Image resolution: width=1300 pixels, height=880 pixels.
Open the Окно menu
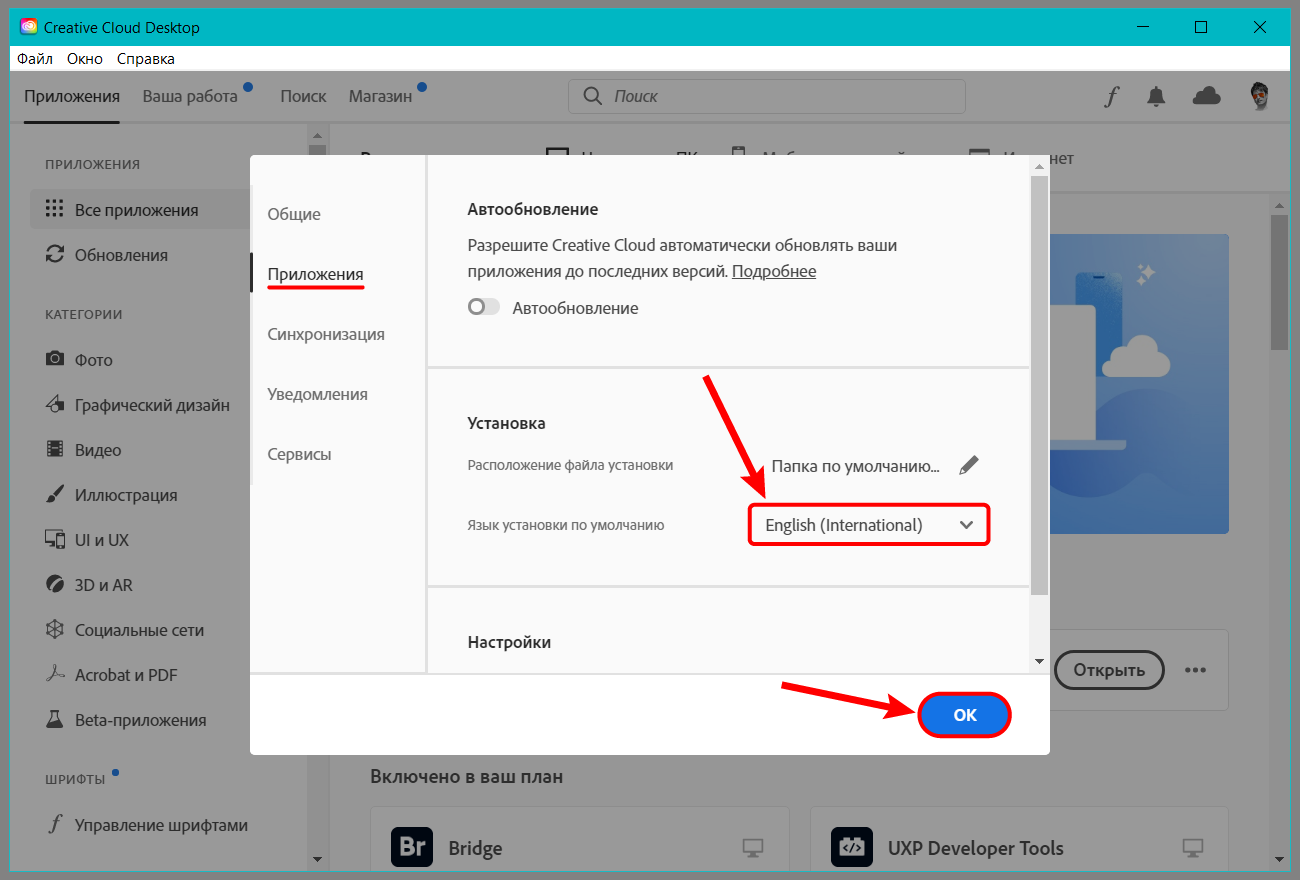pos(85,58)
